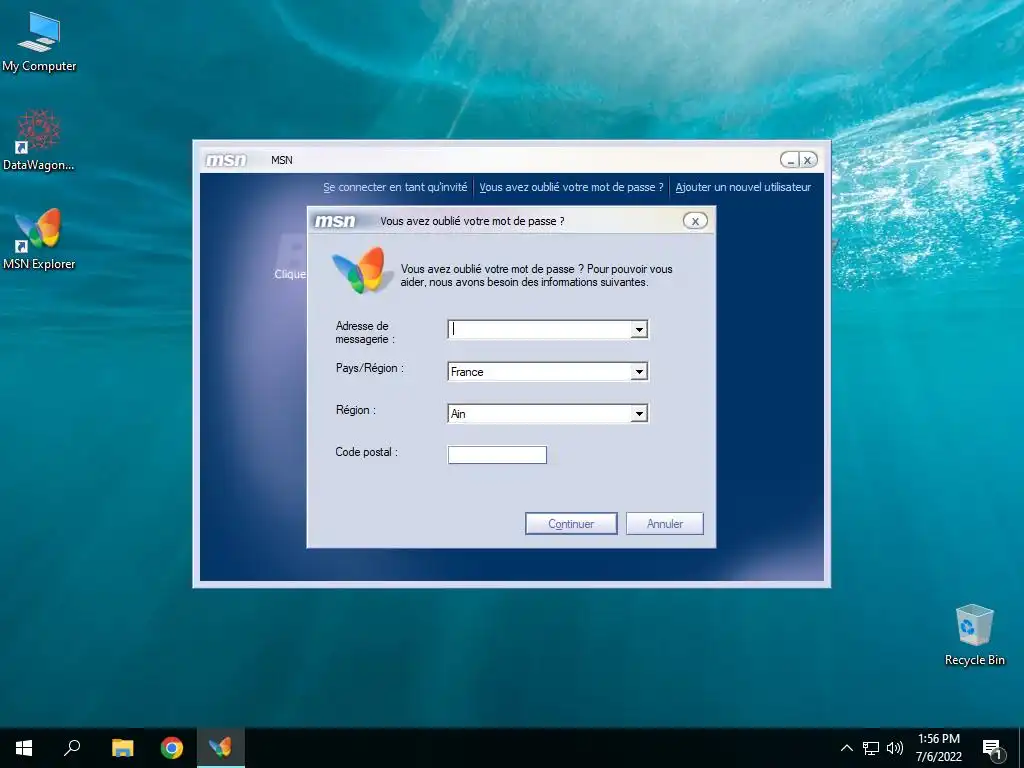Viewport: 1024px width, 768px height.
Task: Launch the MSN Explorer desktop shortcut
Action: click(x=39, y=239)
